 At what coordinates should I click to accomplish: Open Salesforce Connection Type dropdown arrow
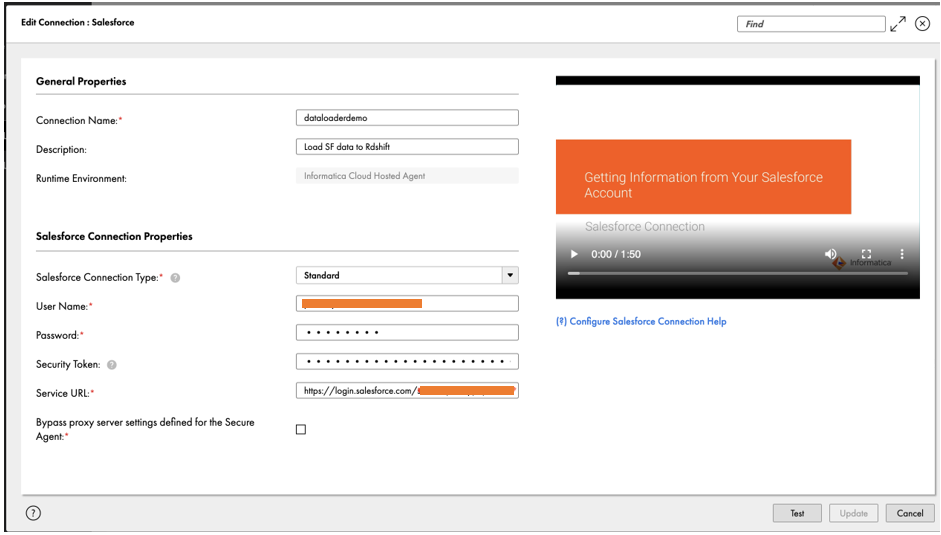pyautogui.click(x=510, y=275)
